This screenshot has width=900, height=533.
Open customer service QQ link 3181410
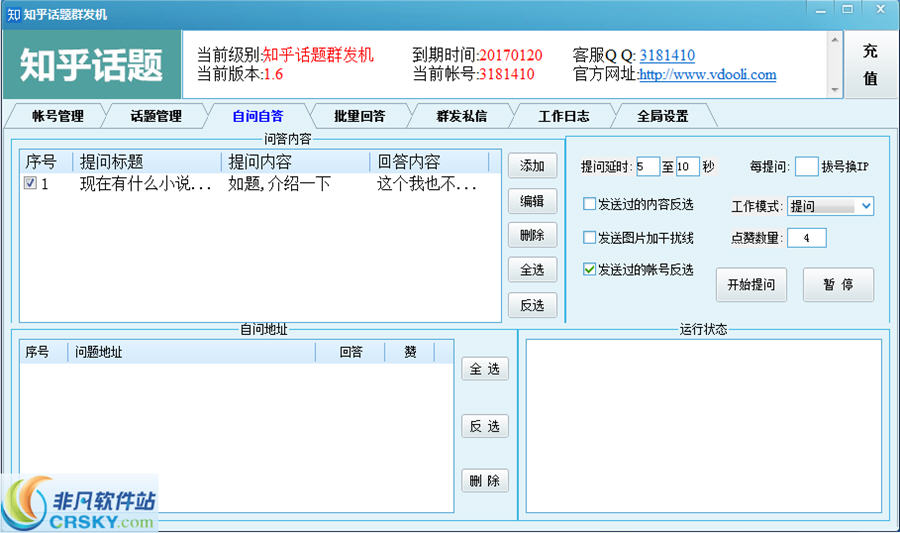pyautogui.click(x=667, y=55)
